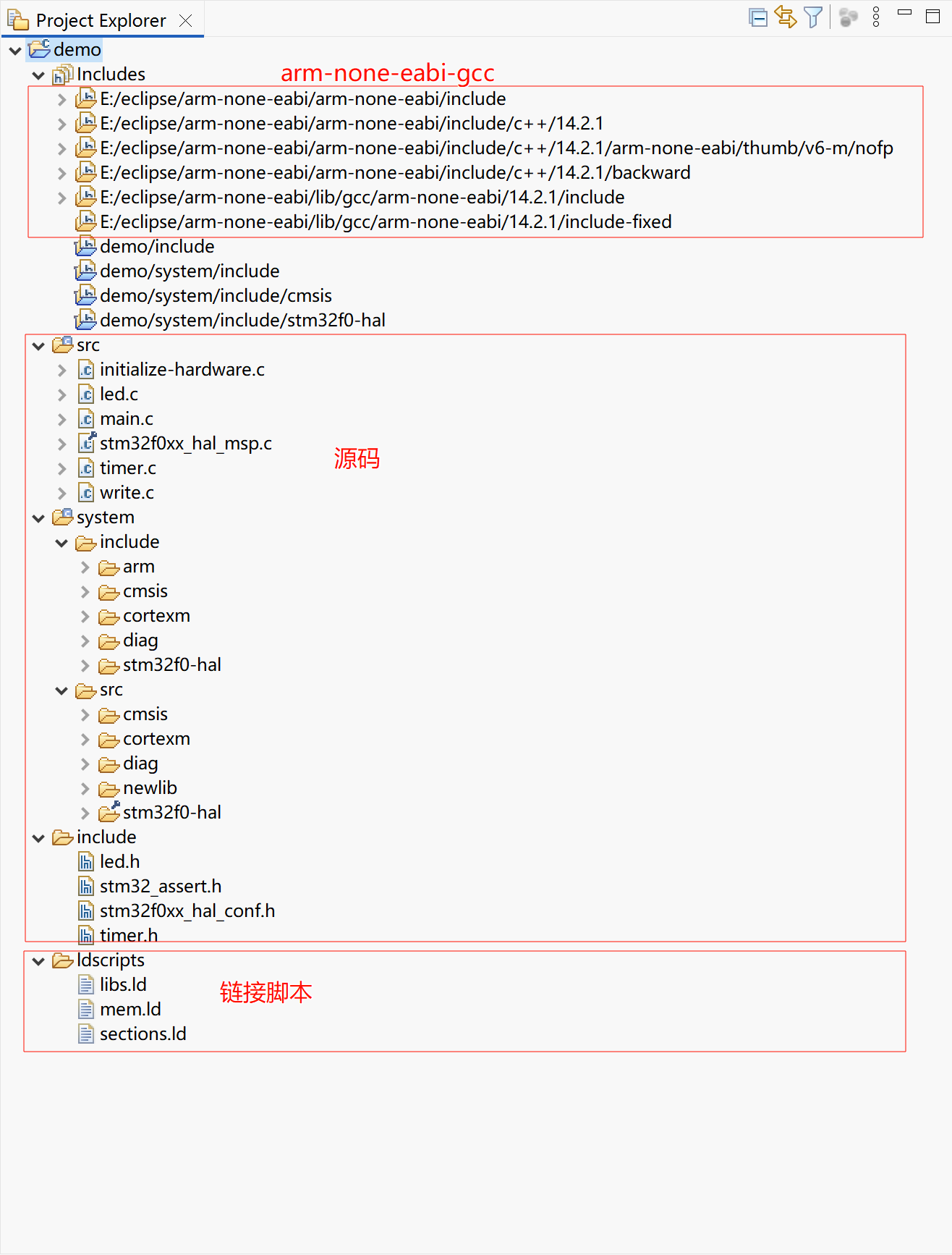Open the Filter toolbar icon
952x1255 pixels.
point(813,17)
